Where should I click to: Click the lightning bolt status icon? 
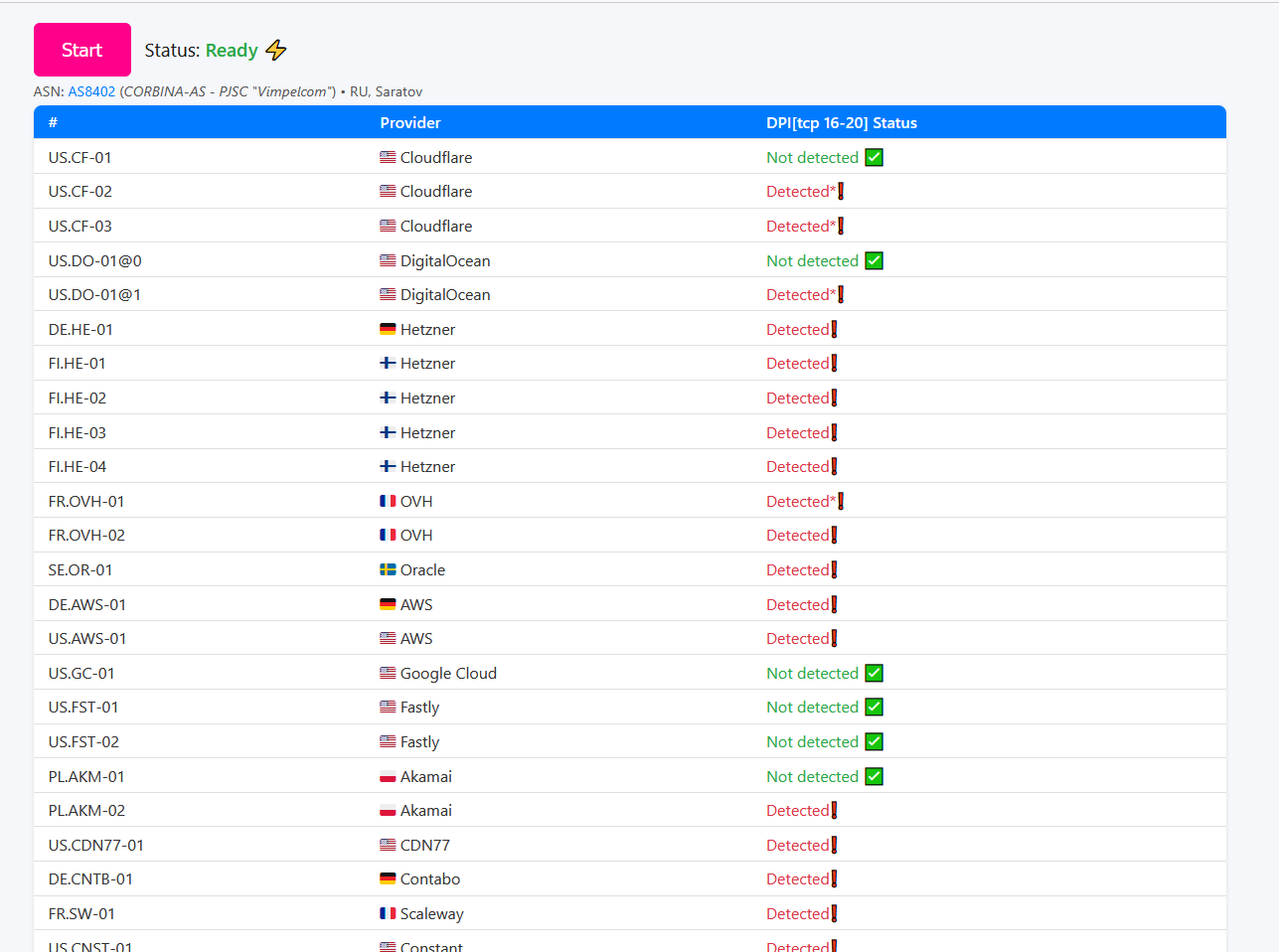point(276,50)
